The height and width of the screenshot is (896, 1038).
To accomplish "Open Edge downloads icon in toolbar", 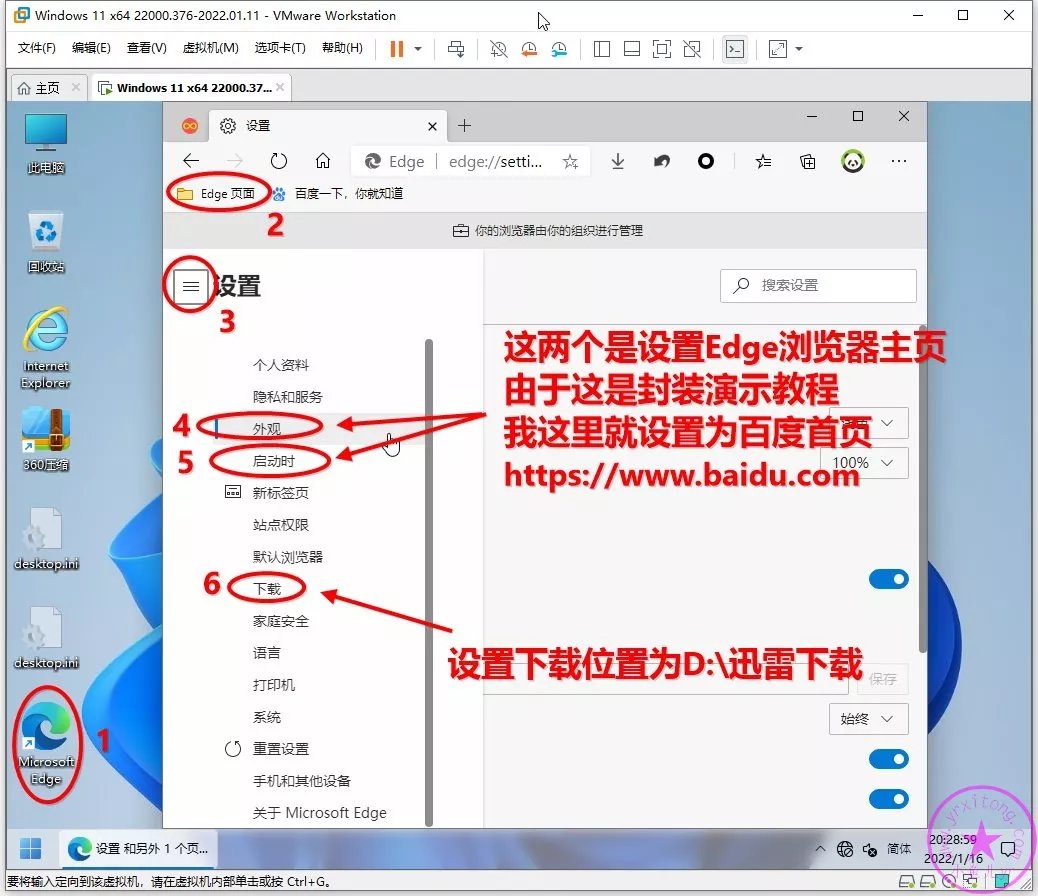I will 618,161.
